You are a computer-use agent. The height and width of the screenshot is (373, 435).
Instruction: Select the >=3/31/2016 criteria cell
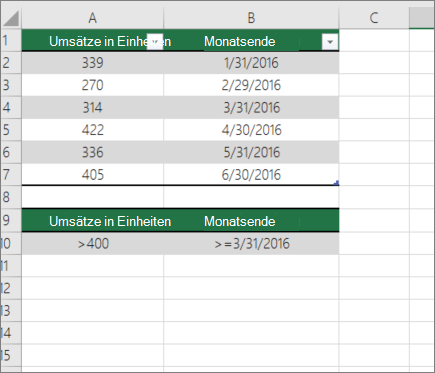251,244
